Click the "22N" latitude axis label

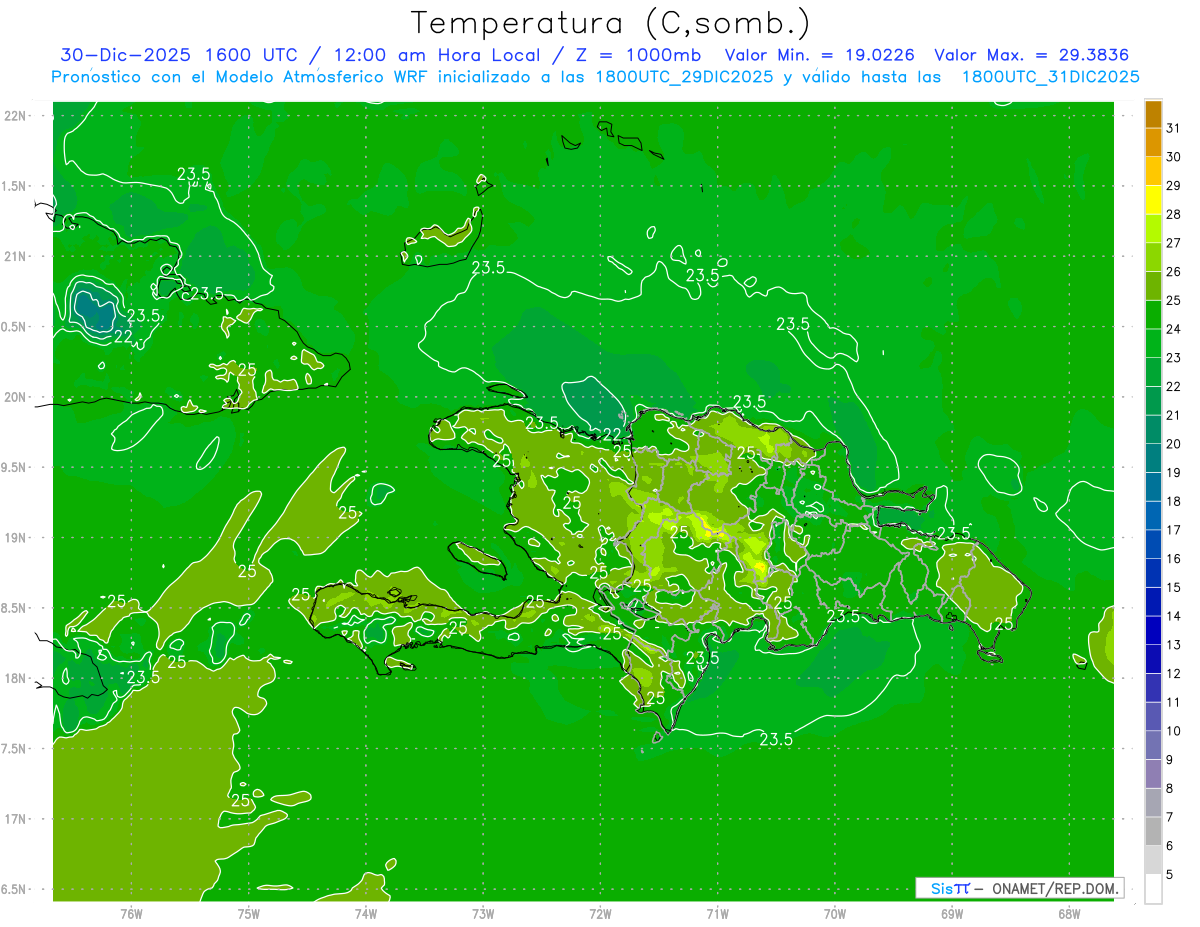17,116
